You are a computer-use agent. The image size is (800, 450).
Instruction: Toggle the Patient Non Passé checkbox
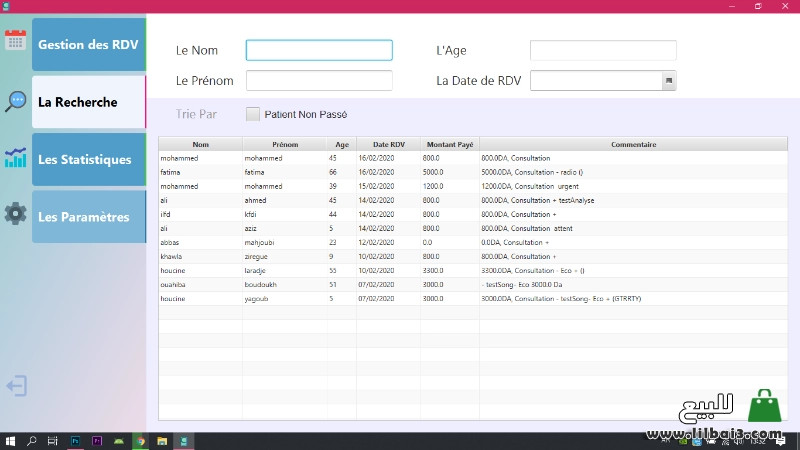click(x=253, y=114)
